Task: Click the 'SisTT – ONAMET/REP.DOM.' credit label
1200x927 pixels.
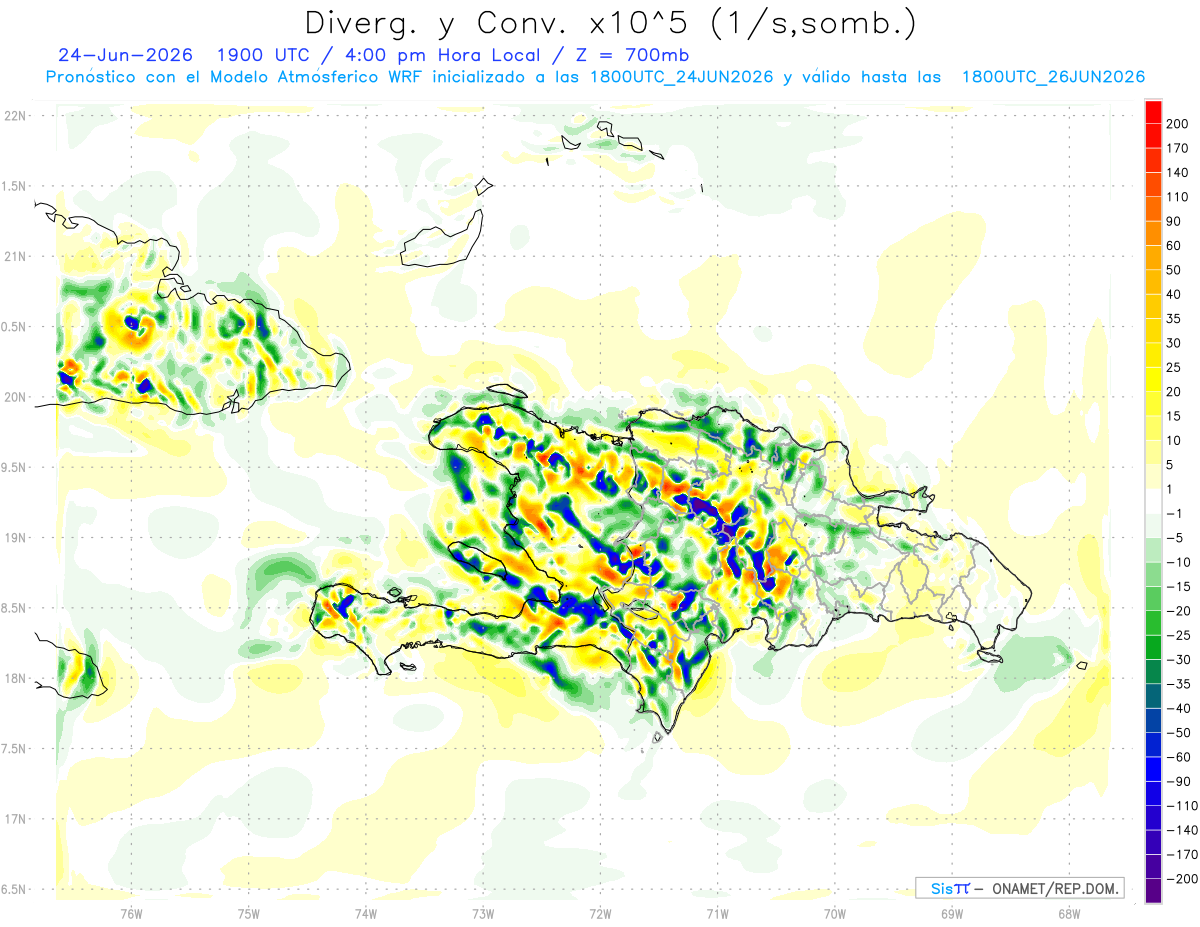Action: pyautogui.click(x=1020, y=888)
